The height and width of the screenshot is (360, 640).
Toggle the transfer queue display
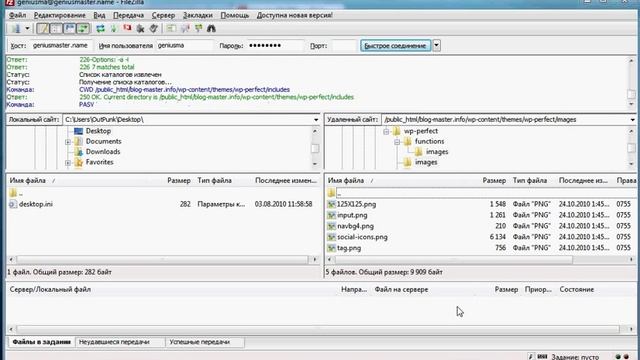point(83,29)
